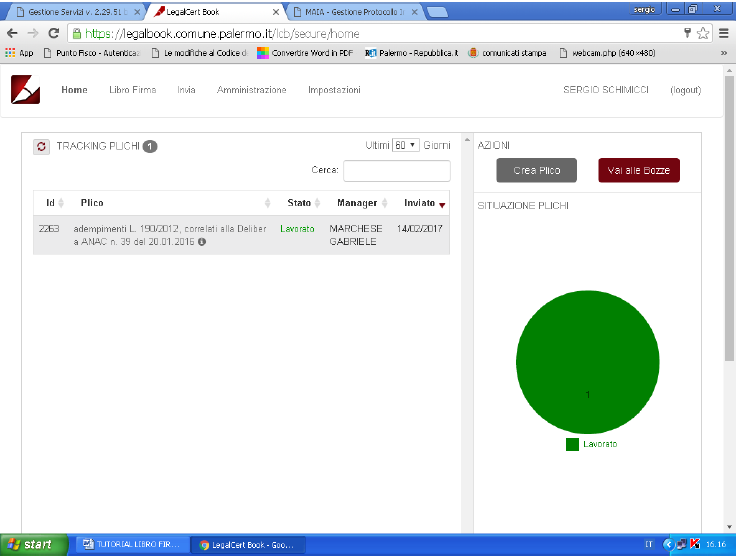This screenshot has height=556, width=736.
Task: Click the SERGIO SCHIMICCI user name
Action: [606, 90]
